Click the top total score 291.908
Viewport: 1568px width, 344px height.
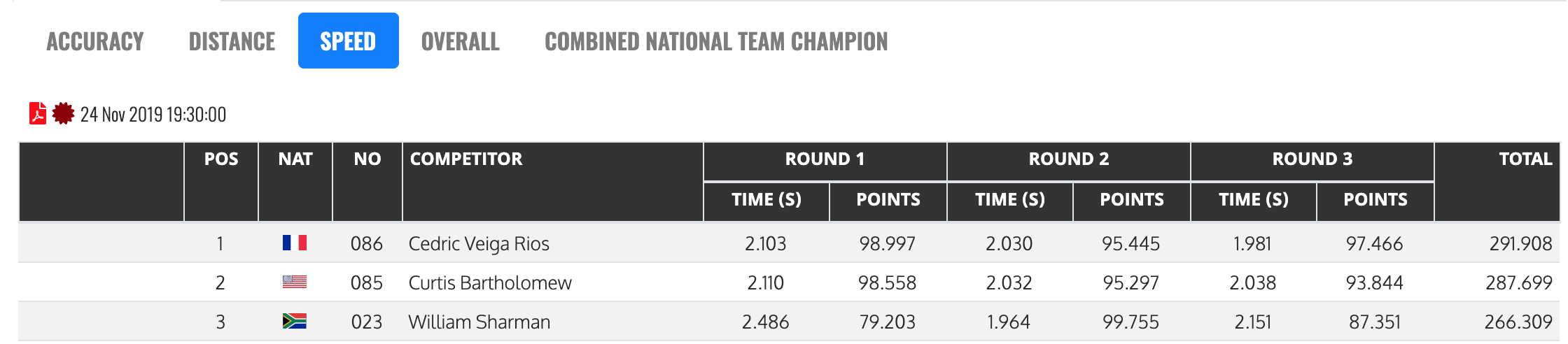click(1520, 243)
